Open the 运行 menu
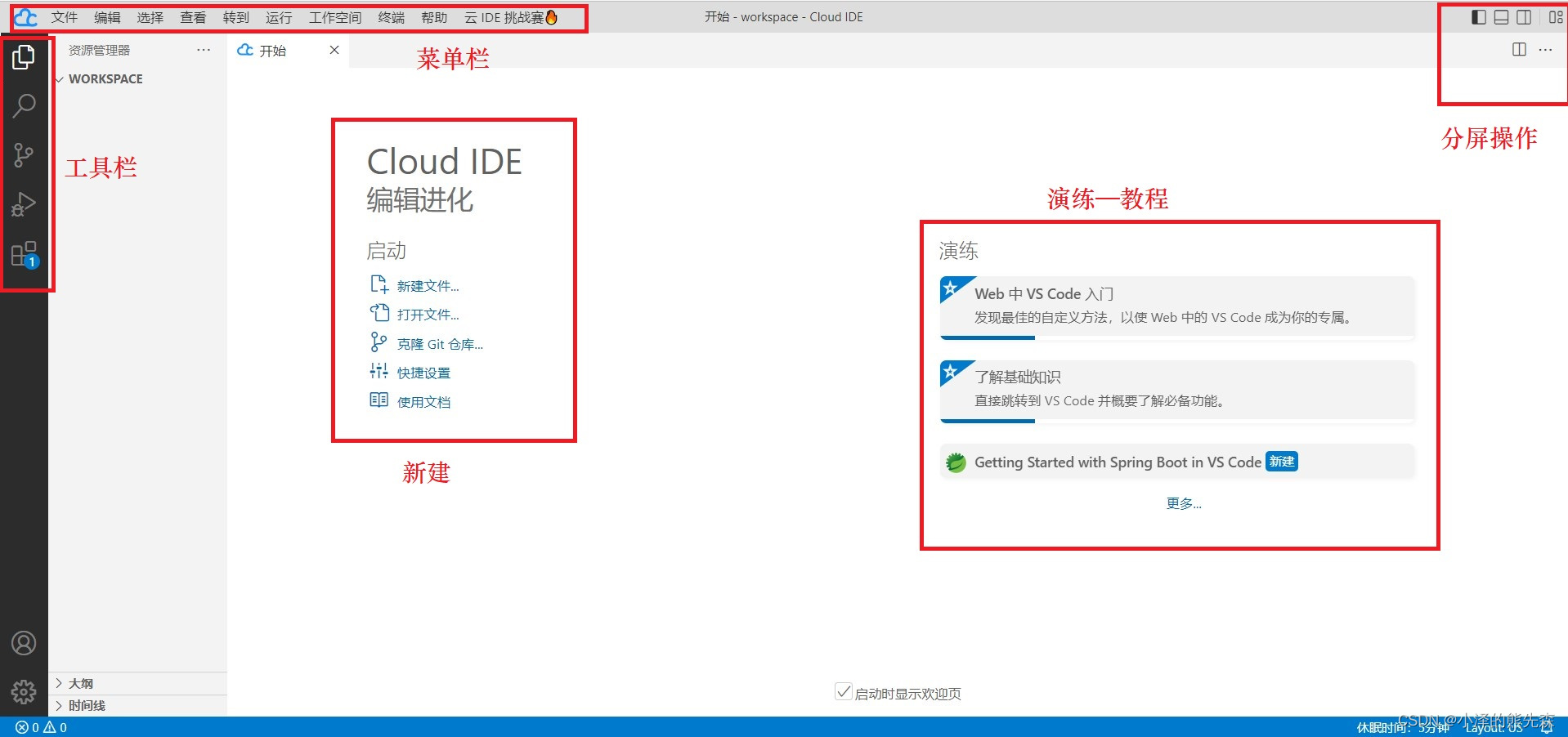The image size is (1568, 737). tap(279, 17)
